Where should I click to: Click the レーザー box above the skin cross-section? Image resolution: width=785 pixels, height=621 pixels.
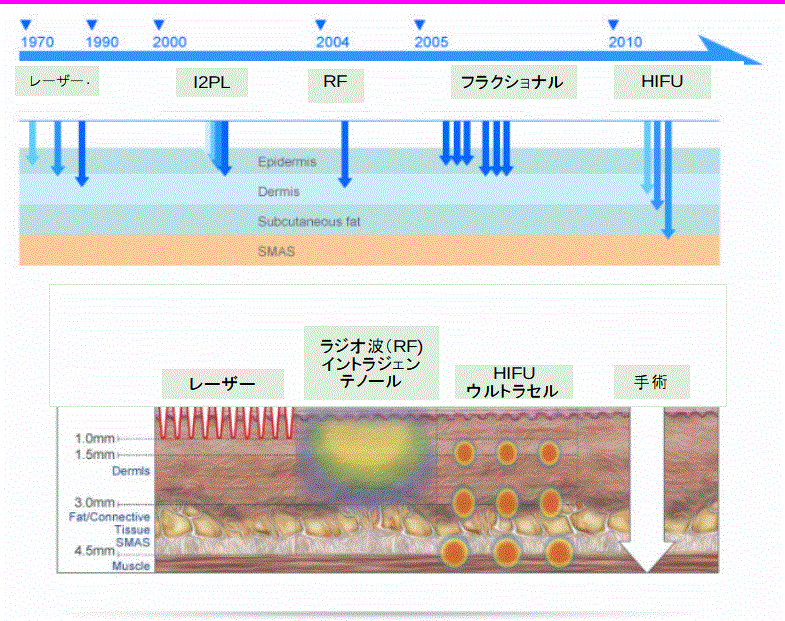223,384
